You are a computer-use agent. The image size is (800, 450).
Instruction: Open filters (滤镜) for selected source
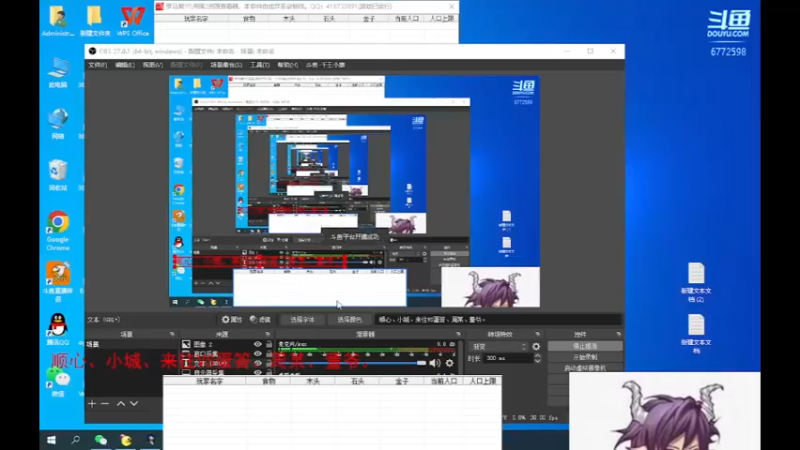point(260,319)
